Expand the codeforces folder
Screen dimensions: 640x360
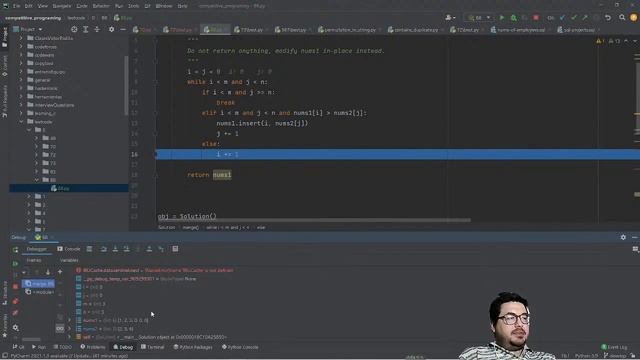(21, 47)
